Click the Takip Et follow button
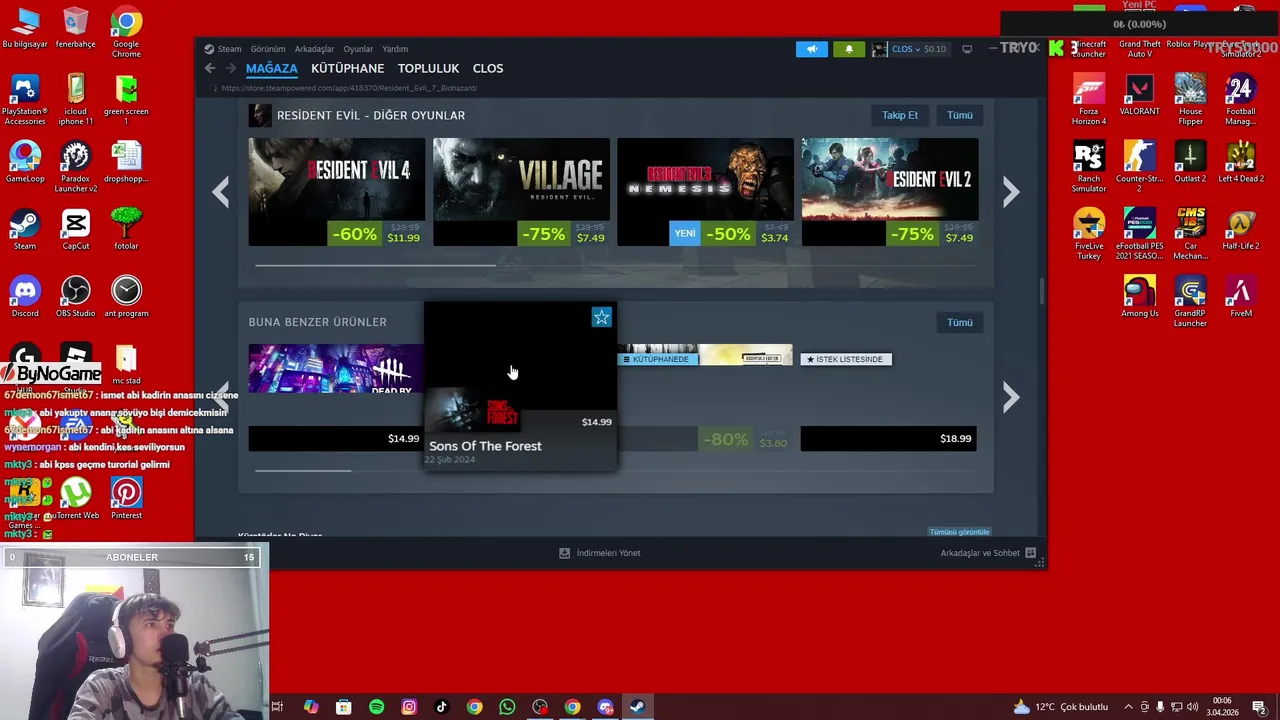1280x720 pixels. coord(899,115)
